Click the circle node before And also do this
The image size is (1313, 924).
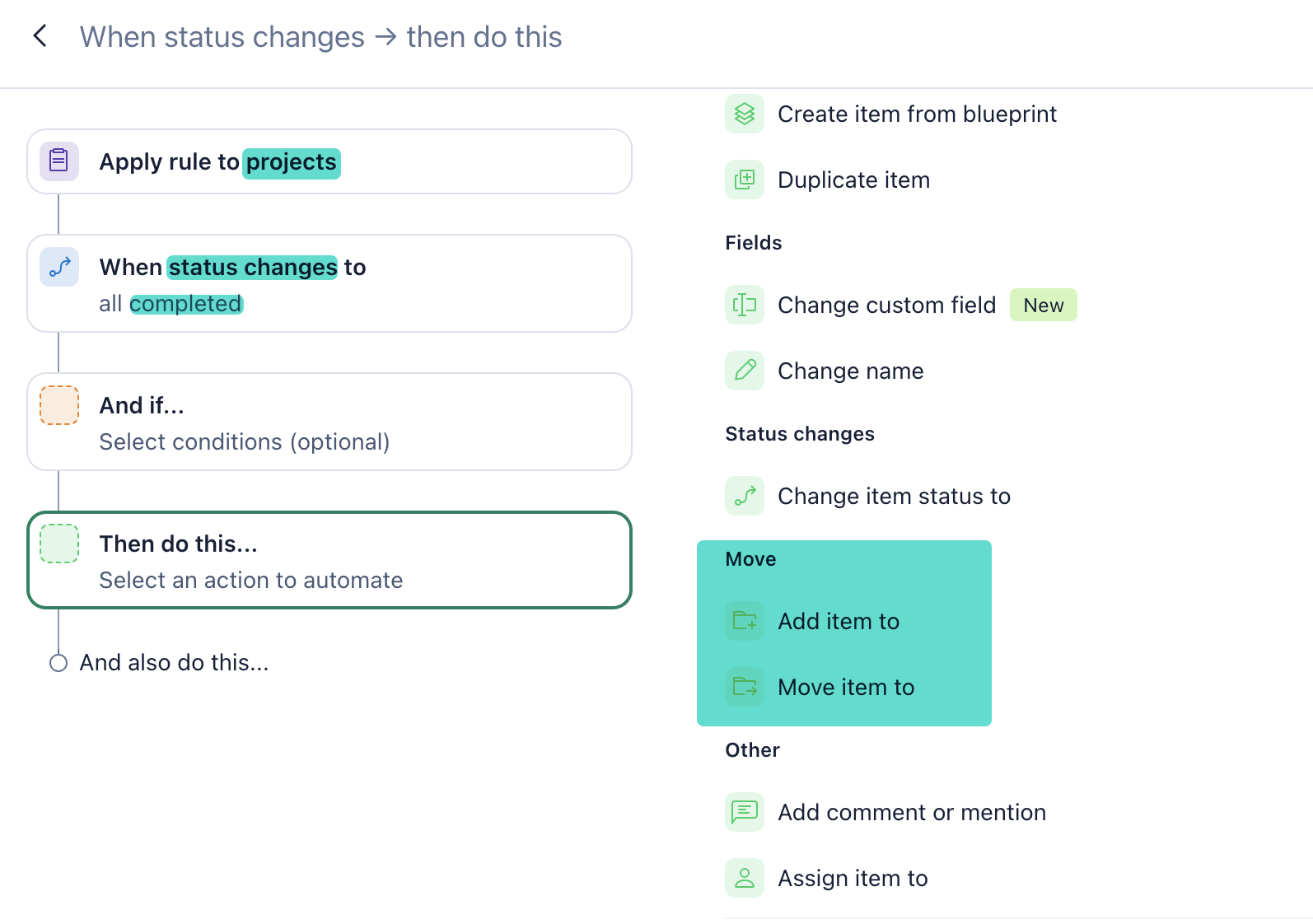pos(58,663)
